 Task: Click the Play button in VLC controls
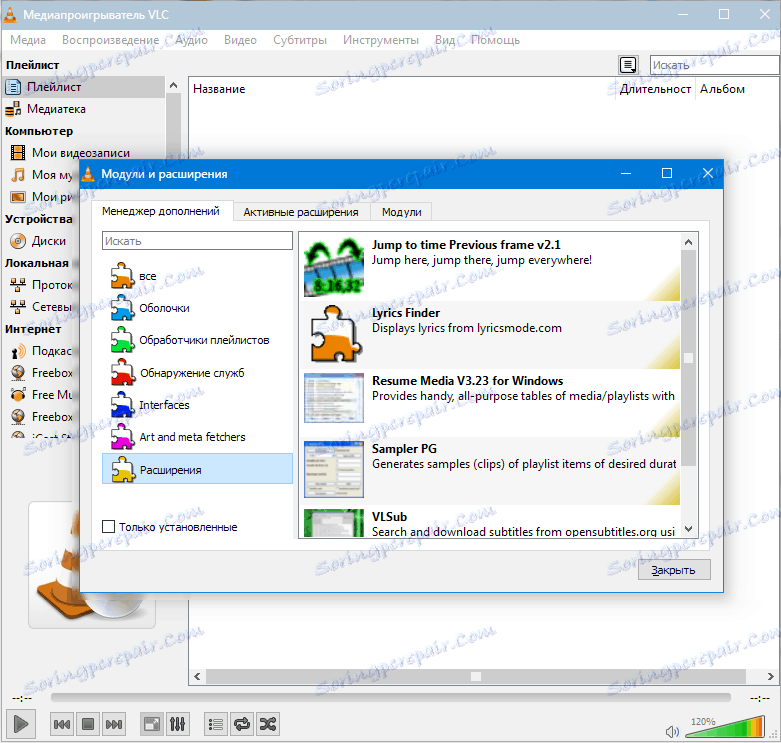tap(20, 724)
